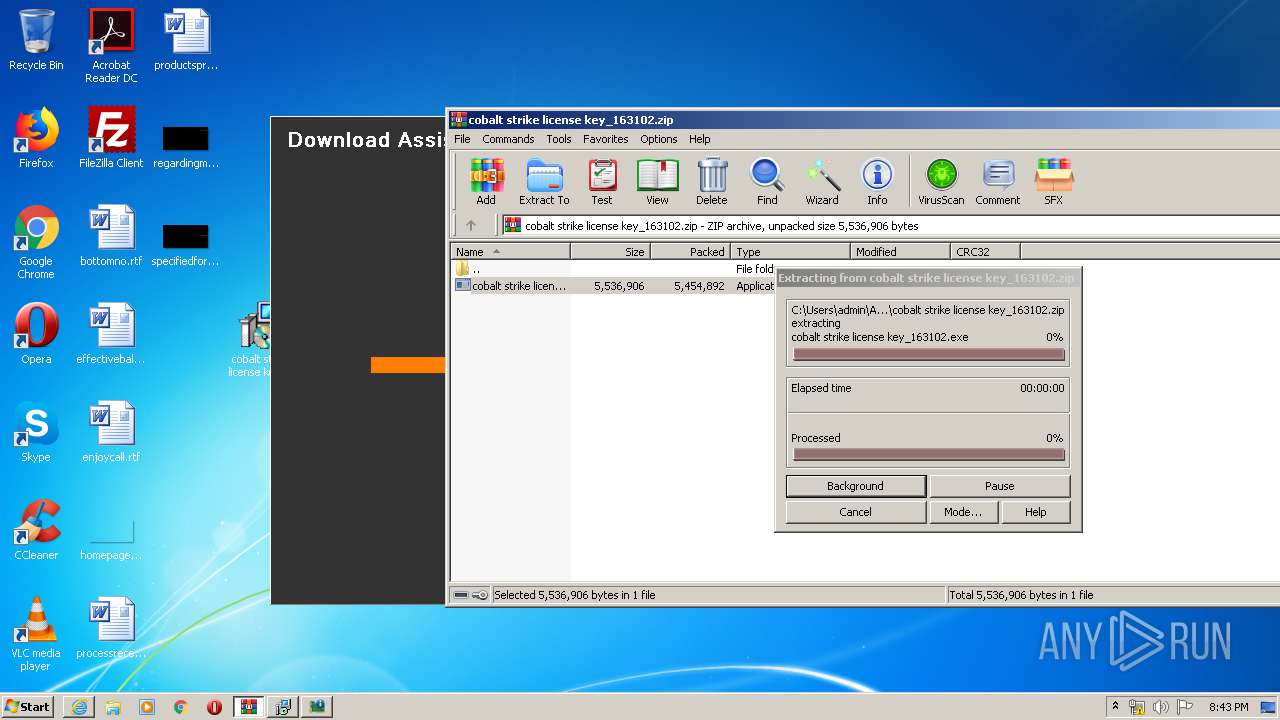This screenshot has height=720, width=1280.
Task: Click the Mode... button
Action: (x=963, y=512)
